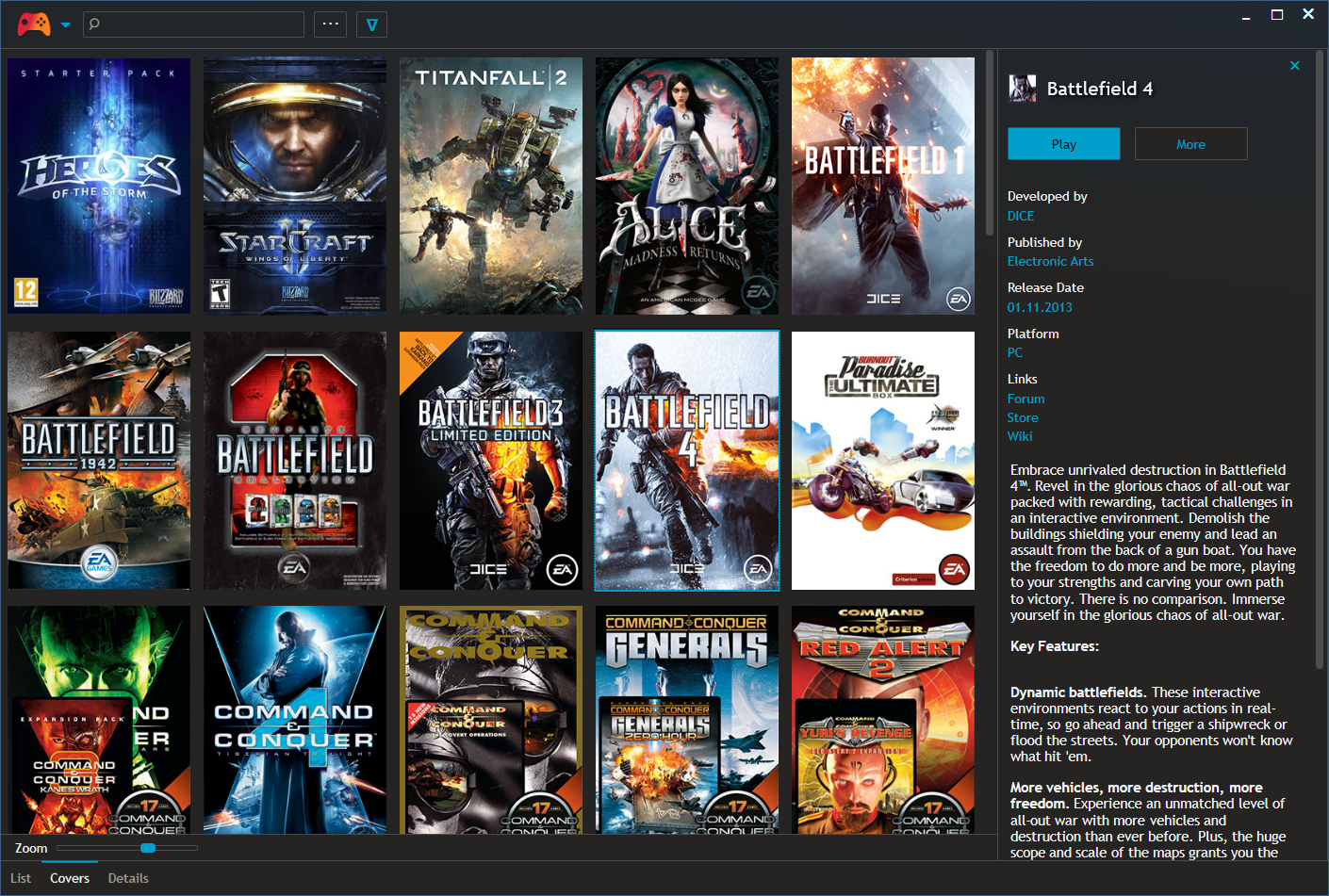Select Command & Conquer Kane's Wrath cover
This screenshot has height=896, width=1329.
99,720
